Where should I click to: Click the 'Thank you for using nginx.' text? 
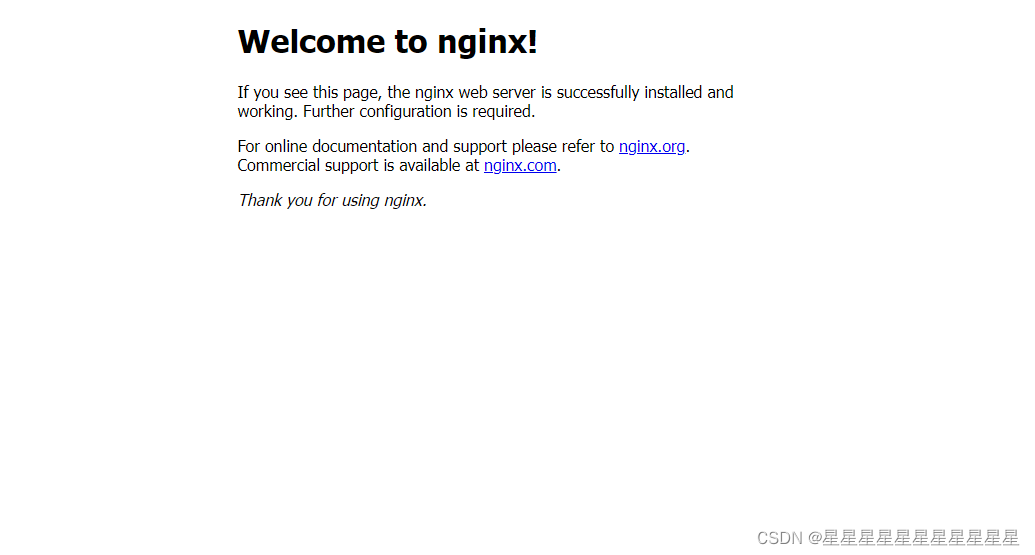(332, 201)
